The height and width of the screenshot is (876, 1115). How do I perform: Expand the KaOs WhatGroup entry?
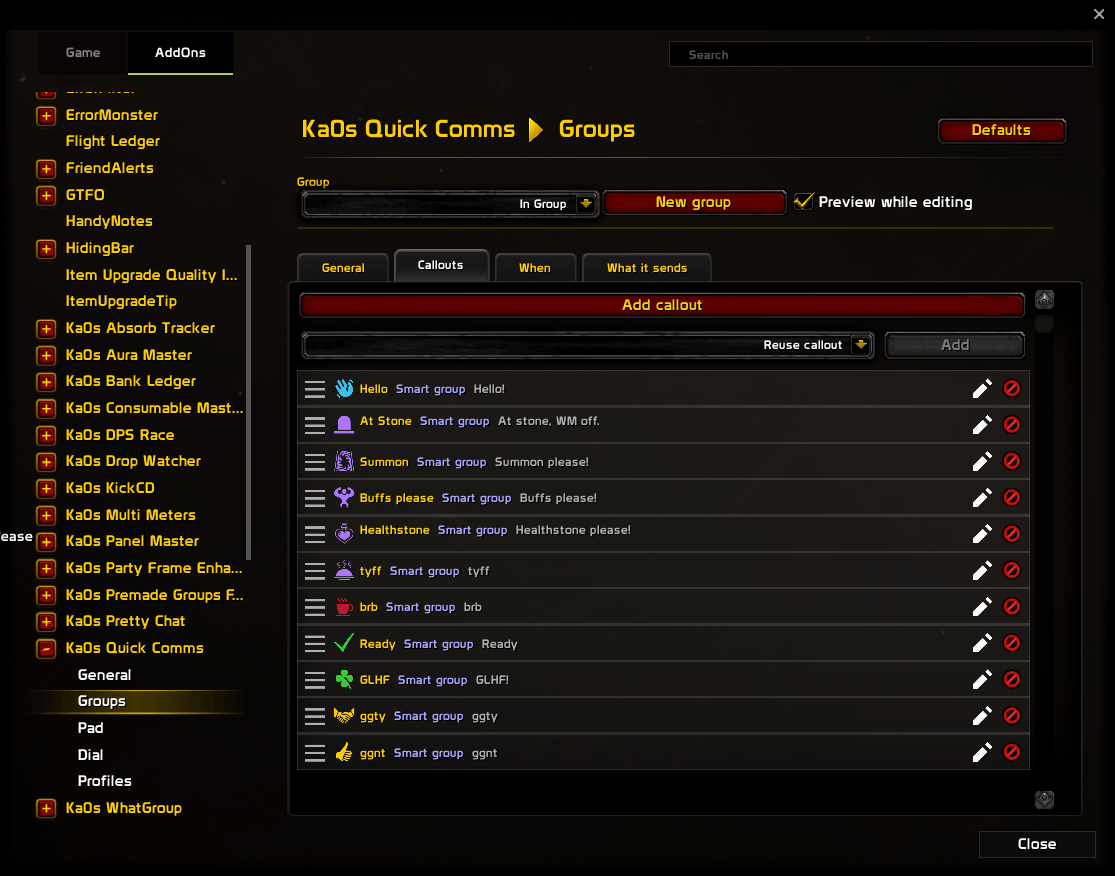[x=46, y=808]
